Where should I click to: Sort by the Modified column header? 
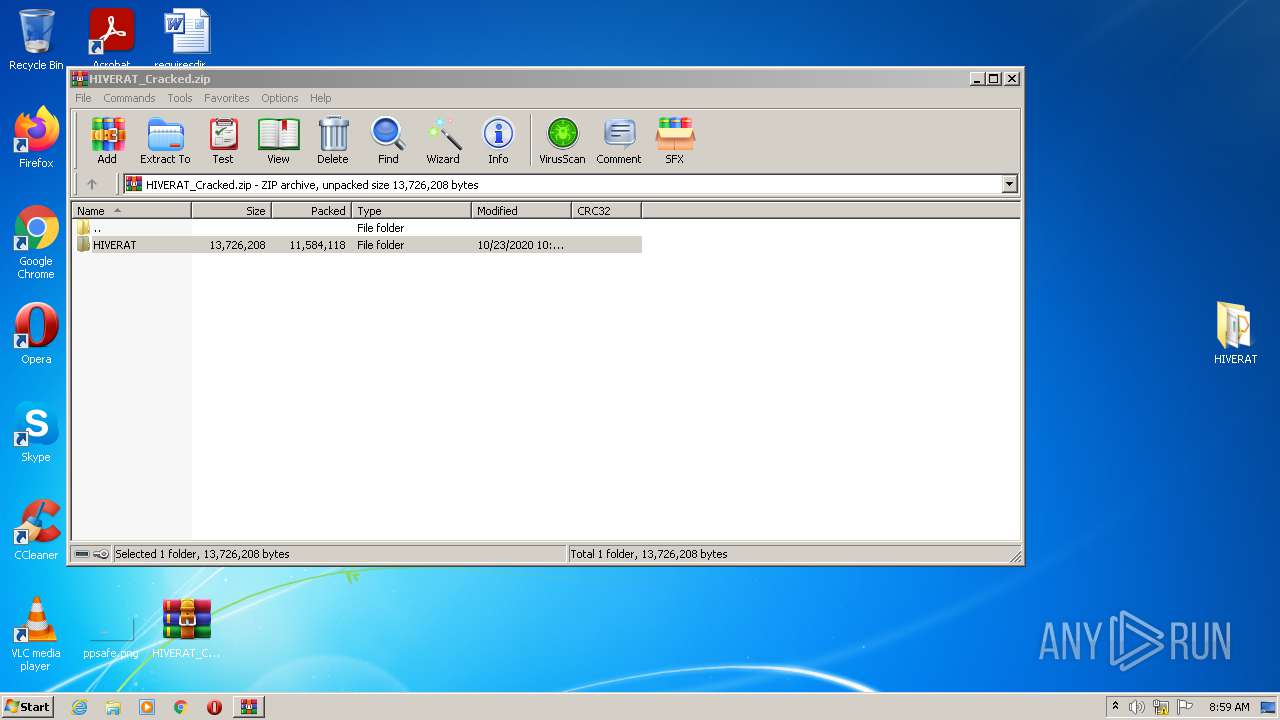click(521, 211)
